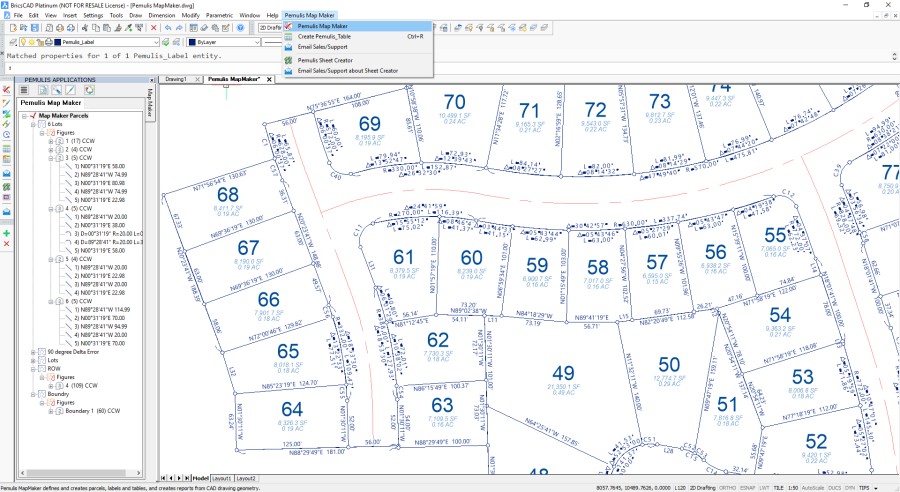
Task: Expand the 90 degree Delta Error node
Action: click(33, 352)
